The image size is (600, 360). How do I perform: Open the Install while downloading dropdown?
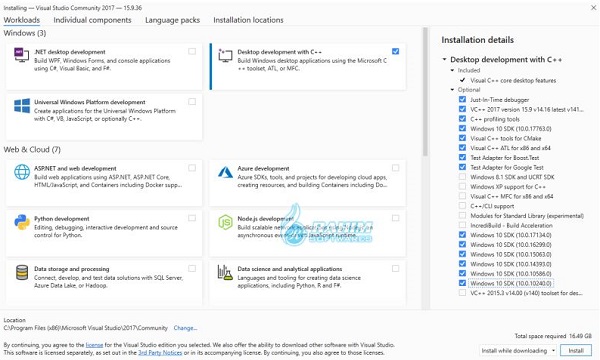point(518,350)
